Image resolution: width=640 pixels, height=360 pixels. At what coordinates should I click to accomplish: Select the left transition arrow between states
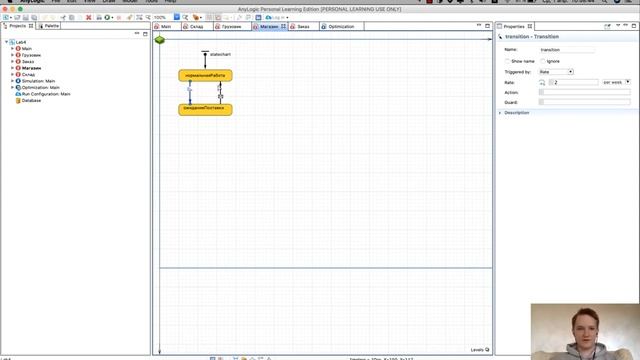pos(190,93)
